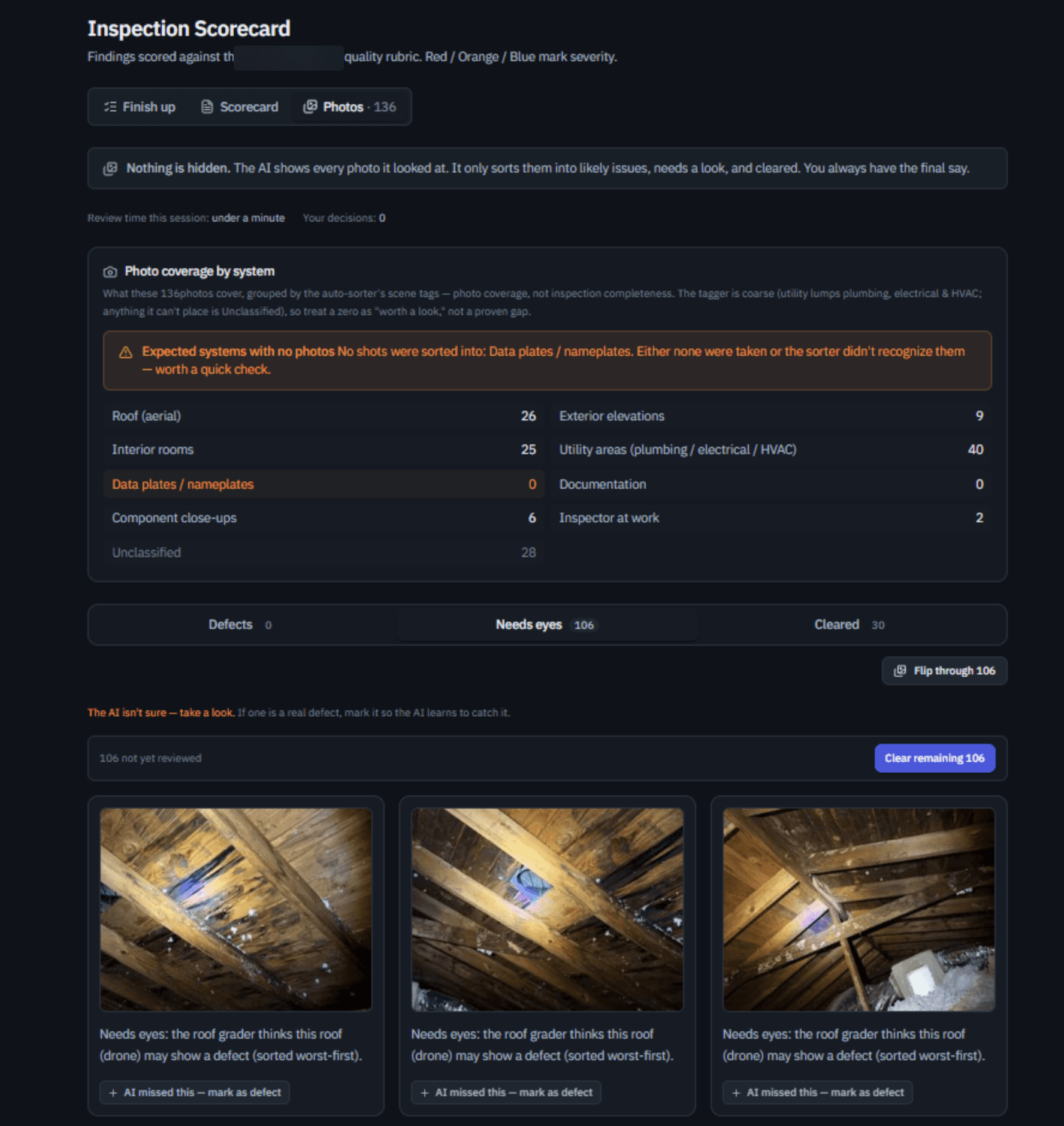Click the icon in Flip through 106 button
This screenshot has width=1064, height=1126.
[x=900, y=671]
